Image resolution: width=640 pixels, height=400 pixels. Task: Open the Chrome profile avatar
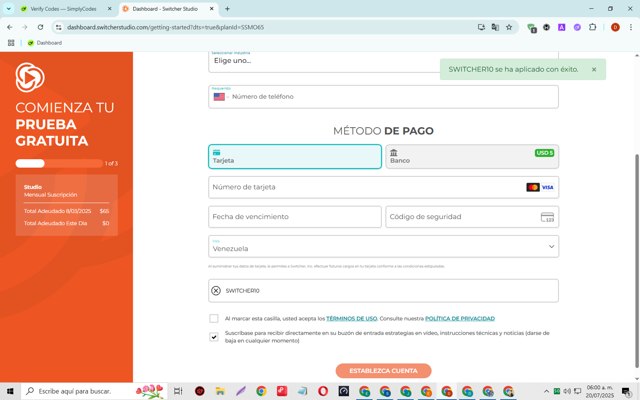pos(615,27)
